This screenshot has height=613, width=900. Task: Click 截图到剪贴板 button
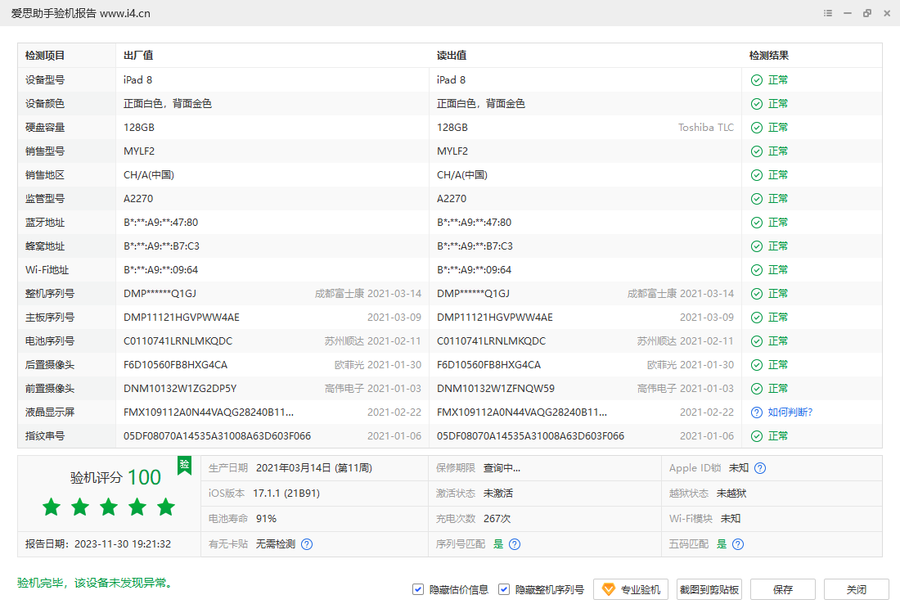pyautogui.click(x=709, y=590)
